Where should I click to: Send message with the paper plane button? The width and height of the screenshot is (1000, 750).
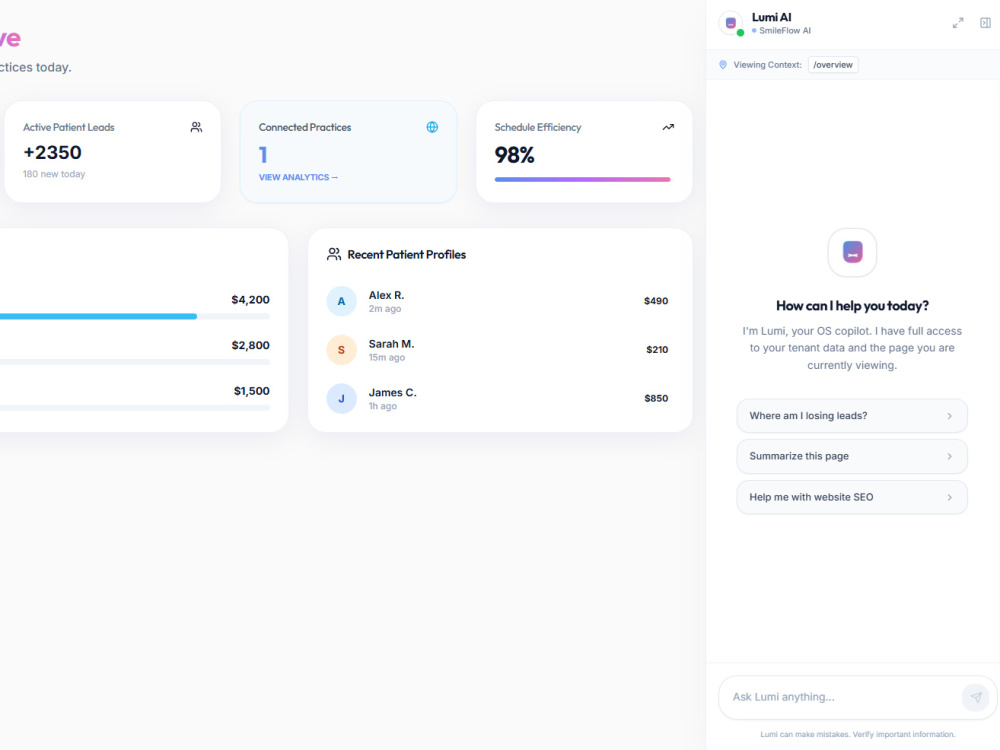tap(976, 697)
